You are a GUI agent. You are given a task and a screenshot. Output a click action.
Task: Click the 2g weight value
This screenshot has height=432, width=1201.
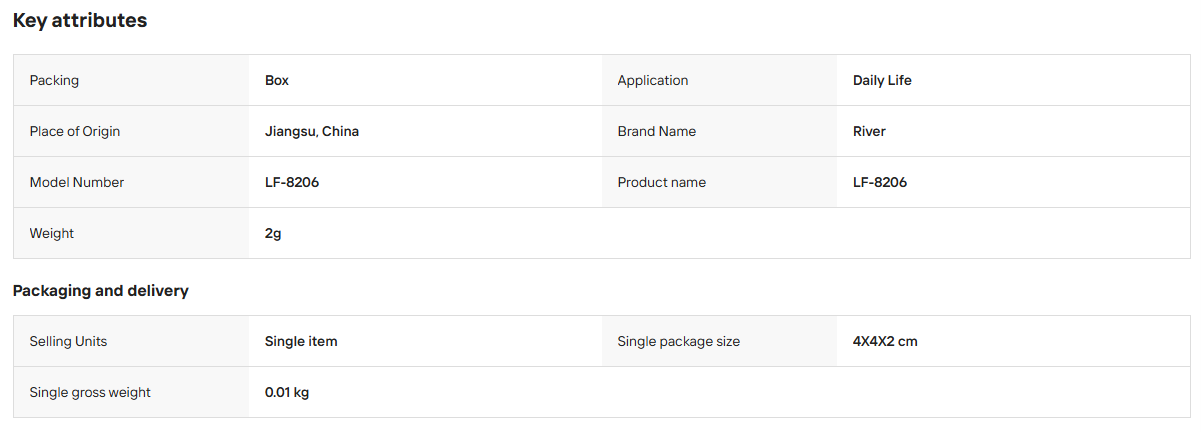tap(273, 233)
